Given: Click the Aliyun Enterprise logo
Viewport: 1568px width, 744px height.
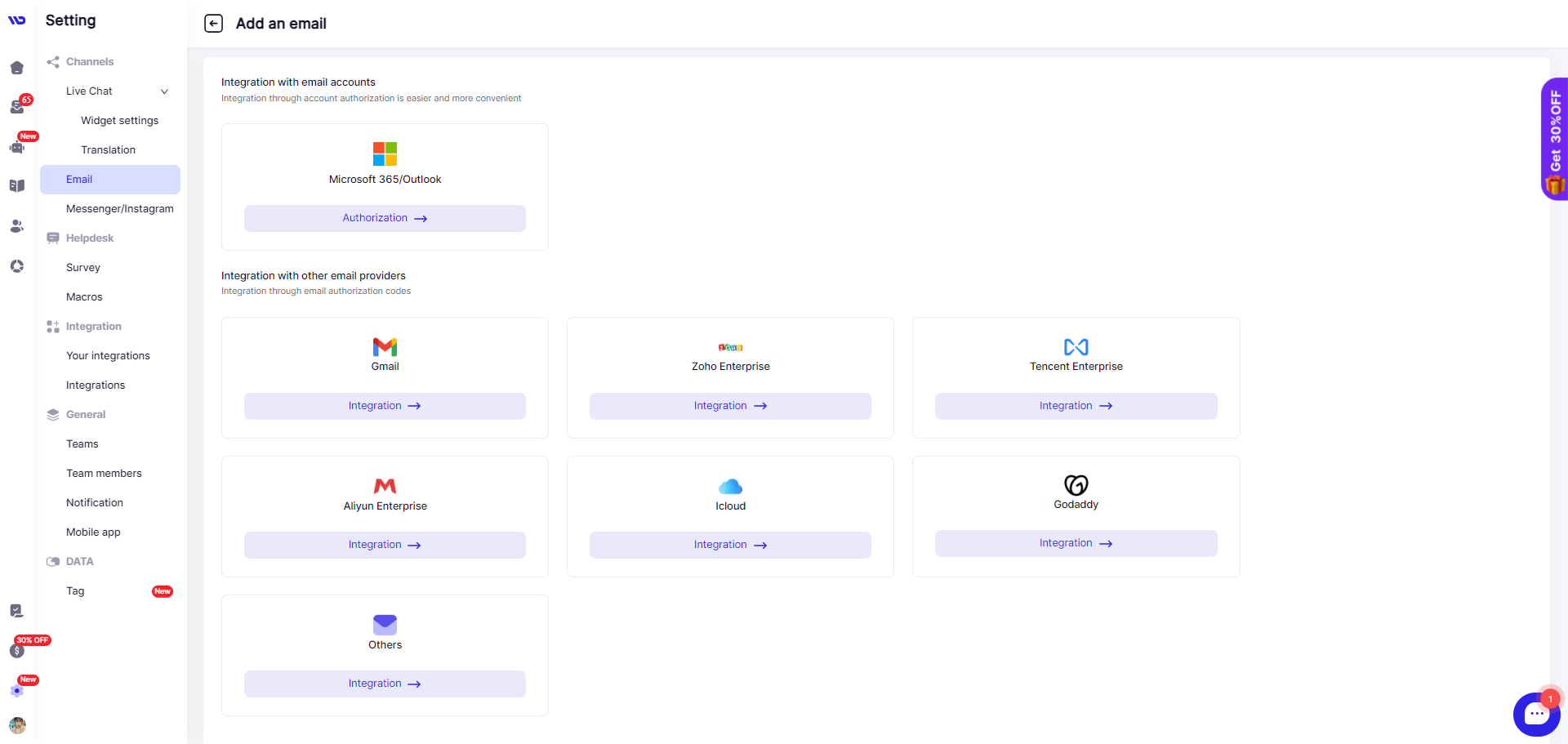Looking at the screenshot, I should [385, 486].
